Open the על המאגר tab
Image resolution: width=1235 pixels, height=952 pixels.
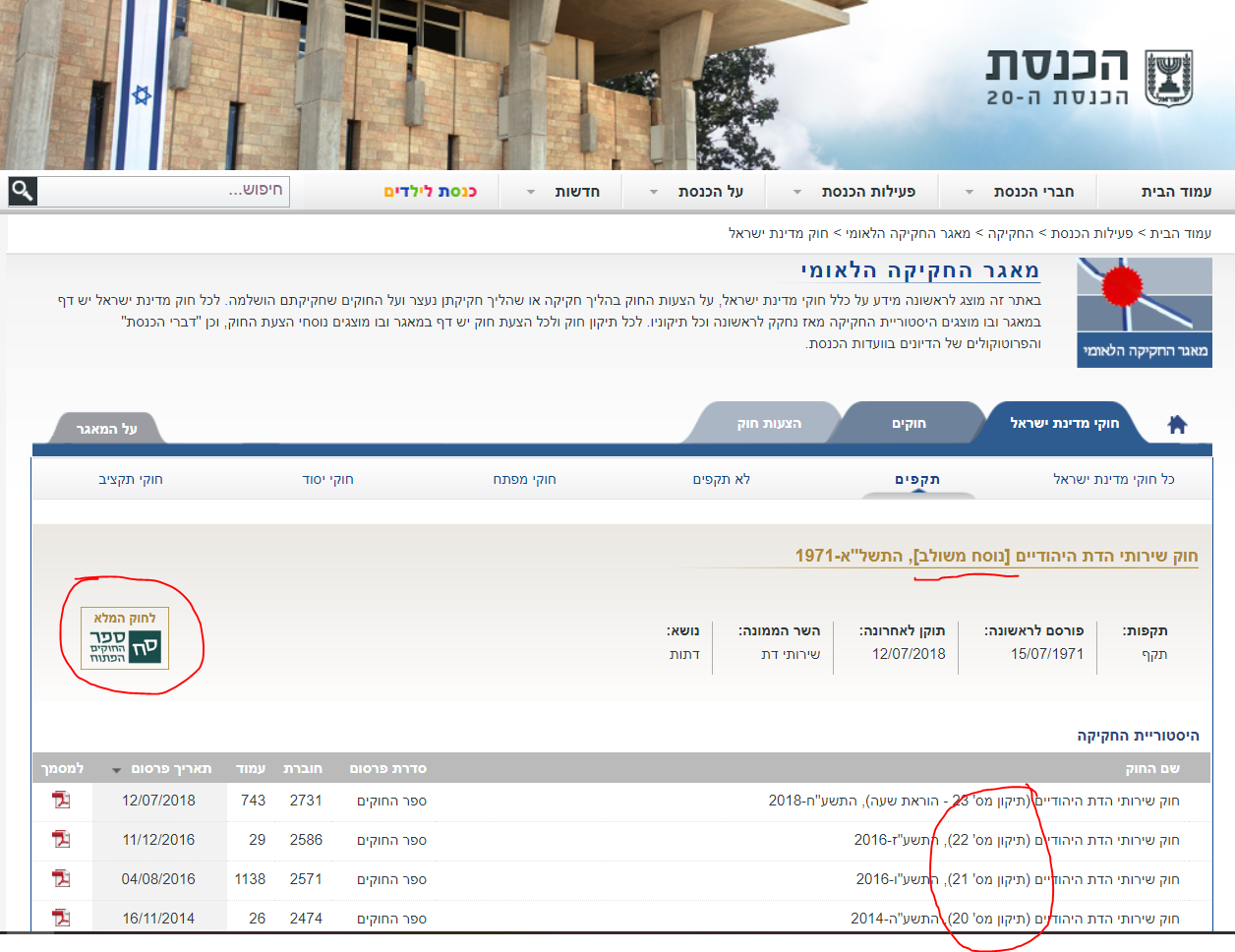coord(107,429)
